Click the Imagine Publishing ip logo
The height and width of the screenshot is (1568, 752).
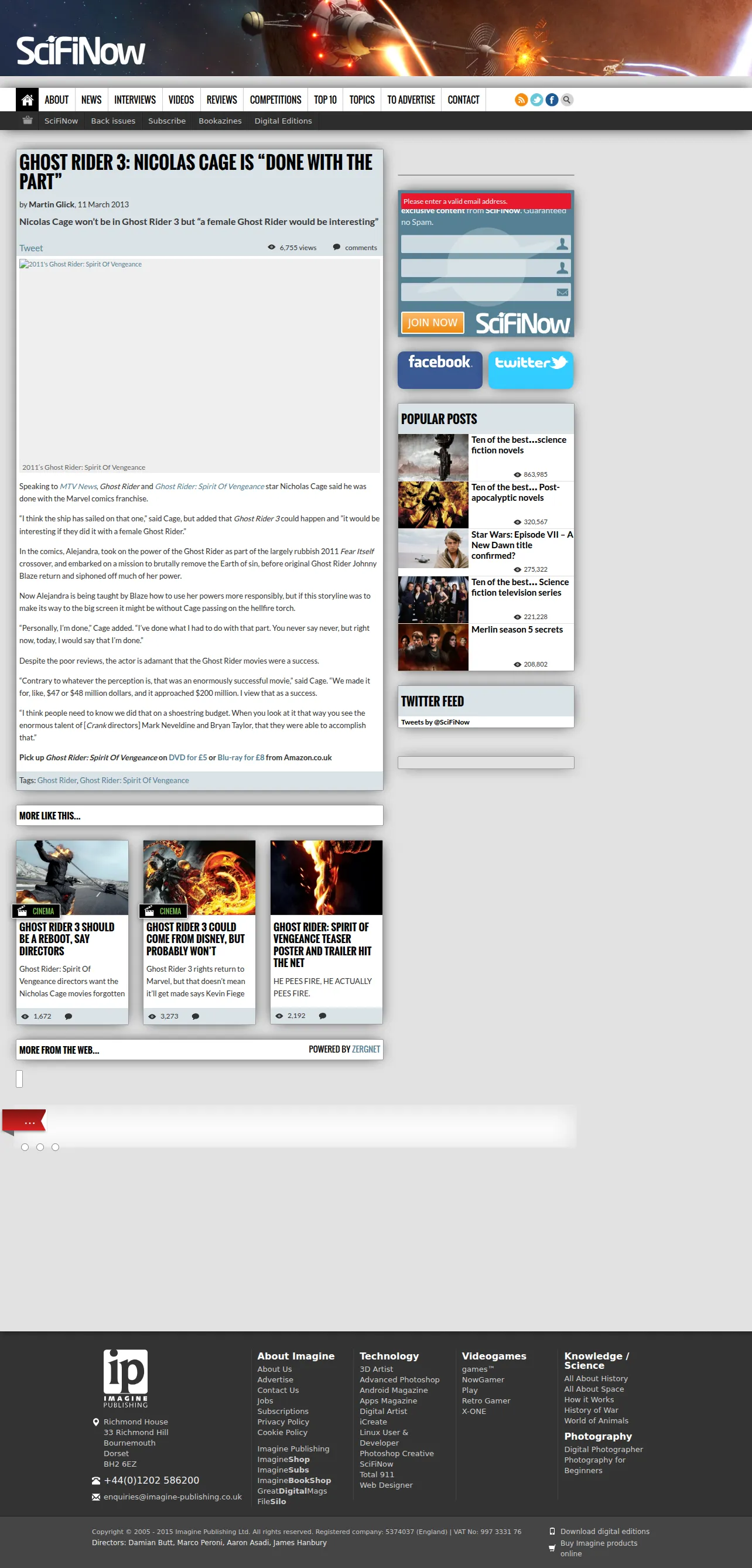pos(125,1378)
